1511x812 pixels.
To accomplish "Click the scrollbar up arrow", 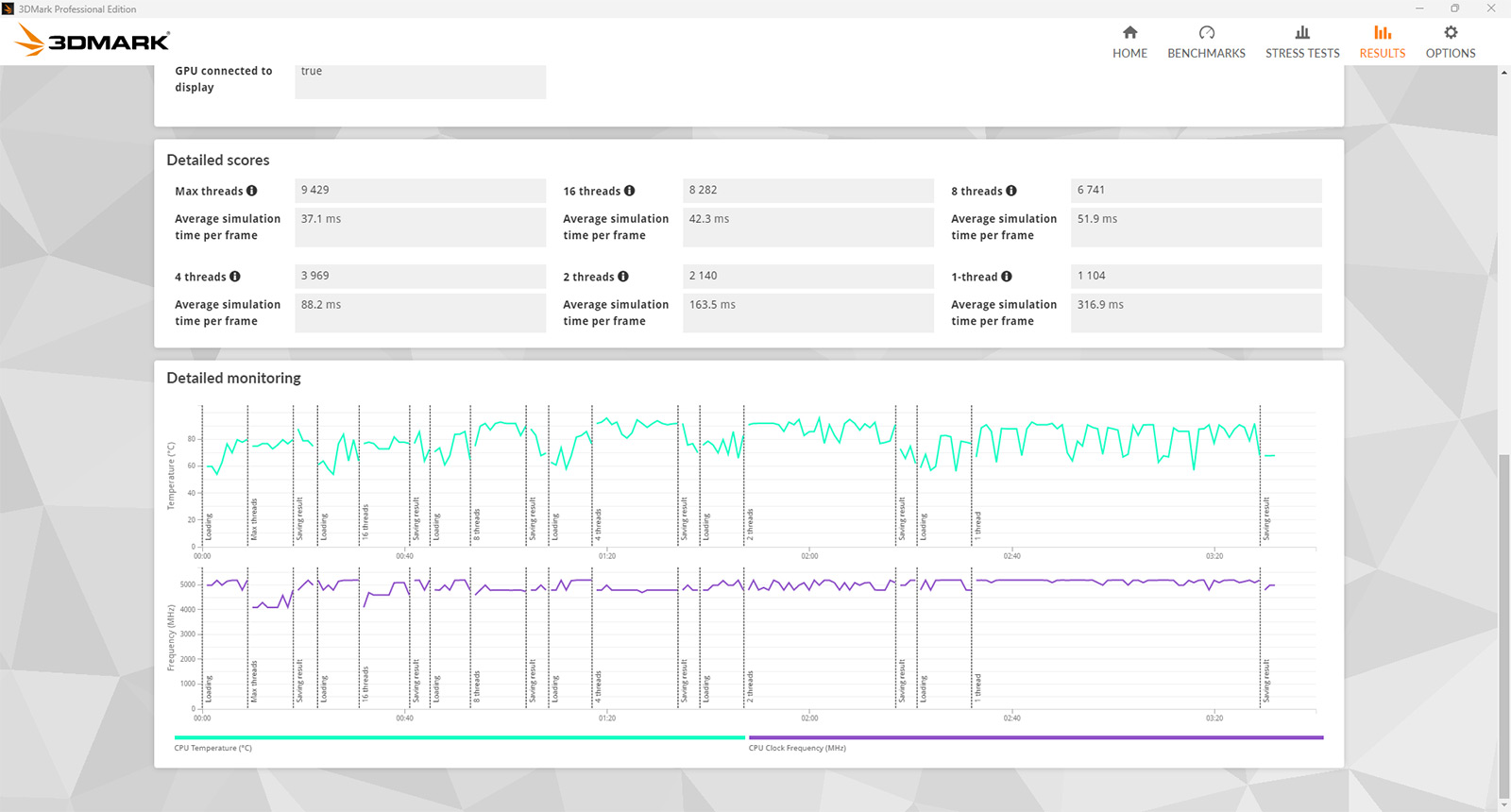I will pos(1503,73).
